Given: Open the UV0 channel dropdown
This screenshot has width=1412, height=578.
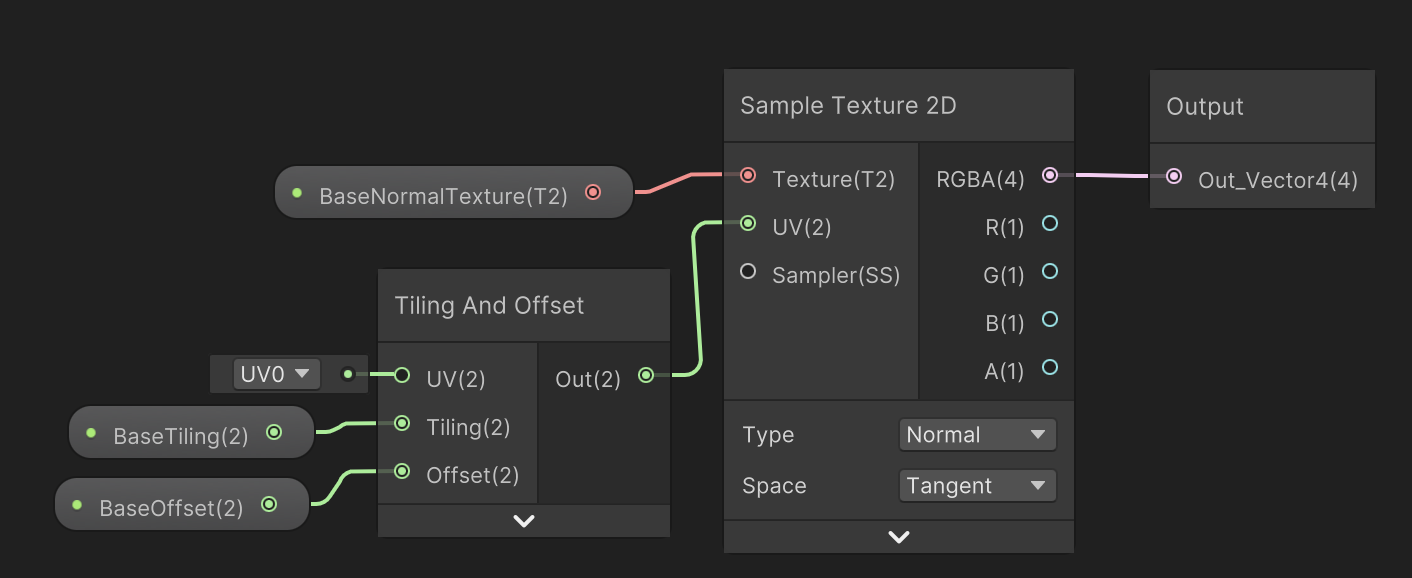Looking at the screenshot, I should point(276,374).
